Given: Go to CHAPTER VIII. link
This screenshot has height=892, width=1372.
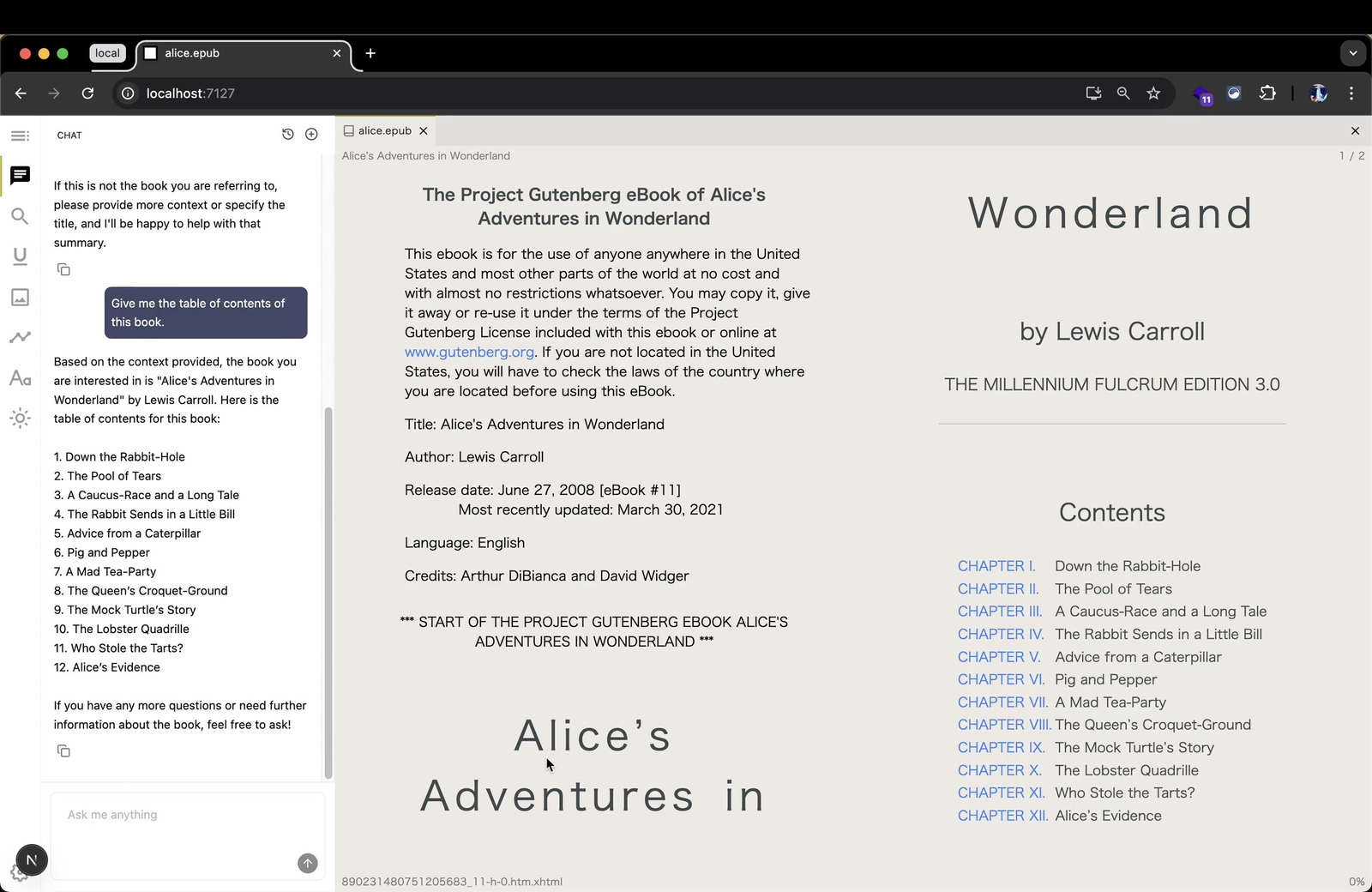Looking at the screenshot, I should coord(1004,725).
